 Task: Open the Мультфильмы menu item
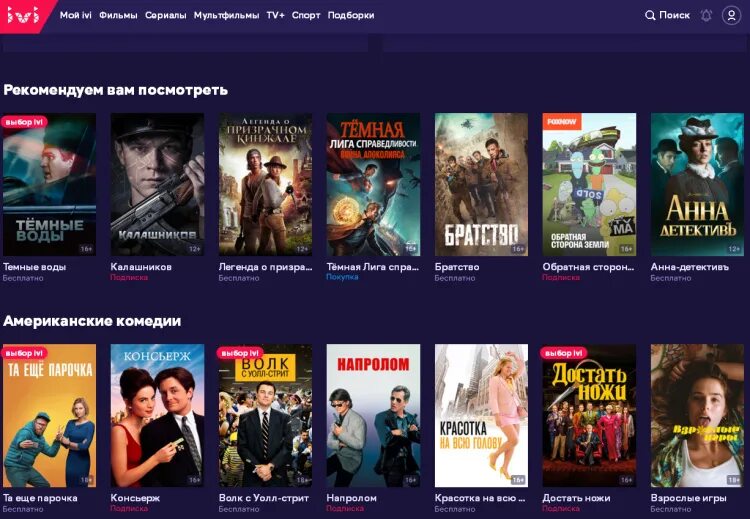[x=226, y=15]
